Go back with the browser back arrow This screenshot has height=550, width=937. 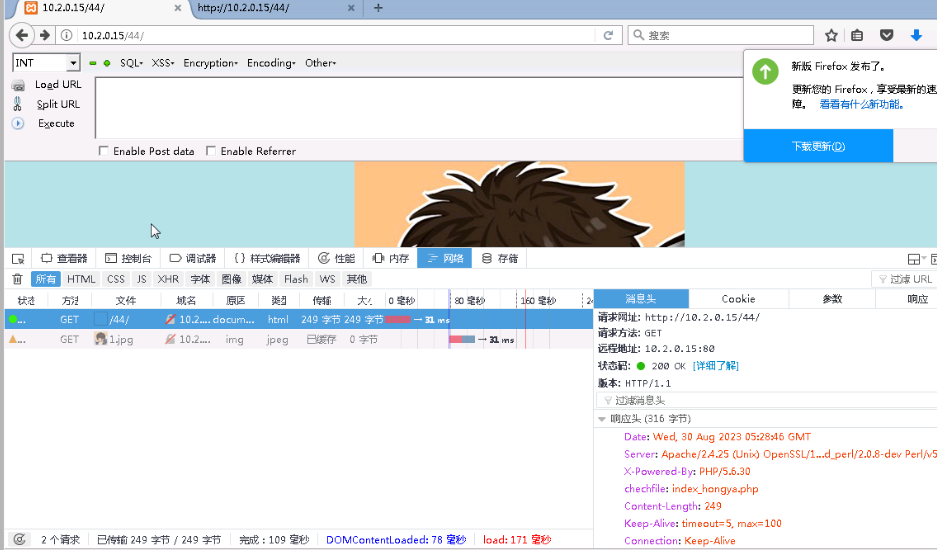(x=22, y=35)
